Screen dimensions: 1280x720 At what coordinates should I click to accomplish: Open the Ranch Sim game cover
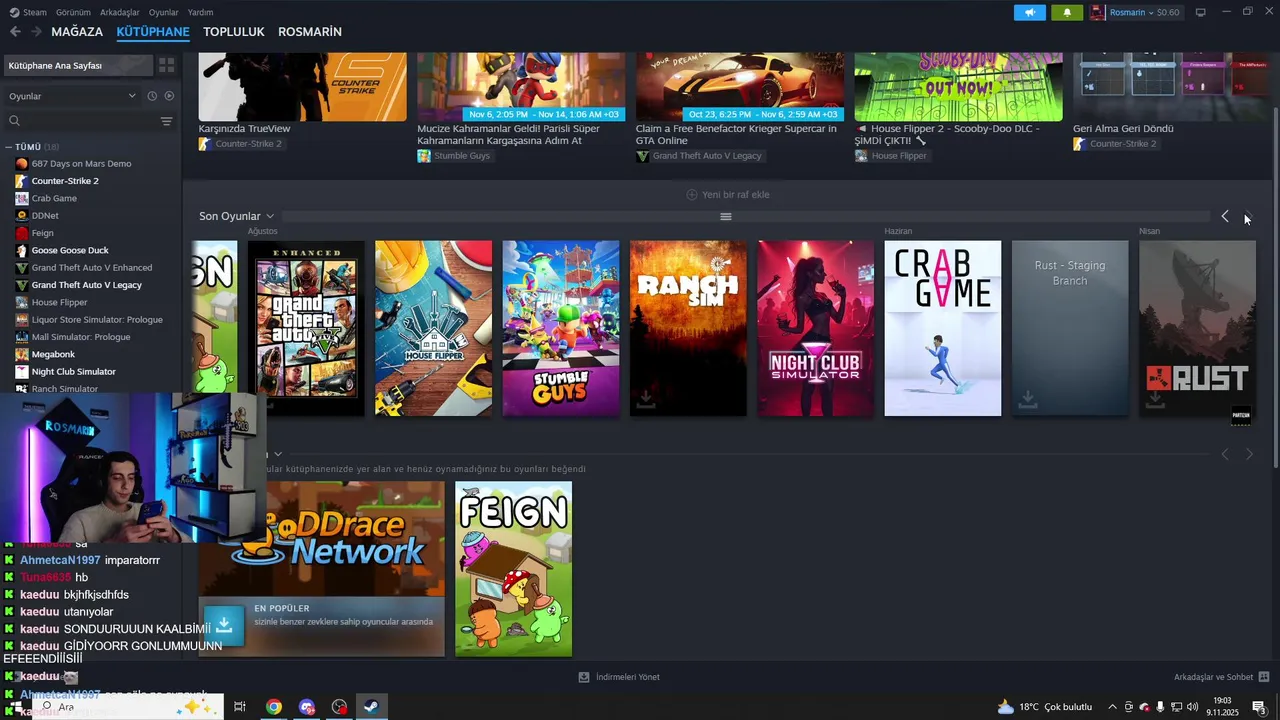[688, 328]
